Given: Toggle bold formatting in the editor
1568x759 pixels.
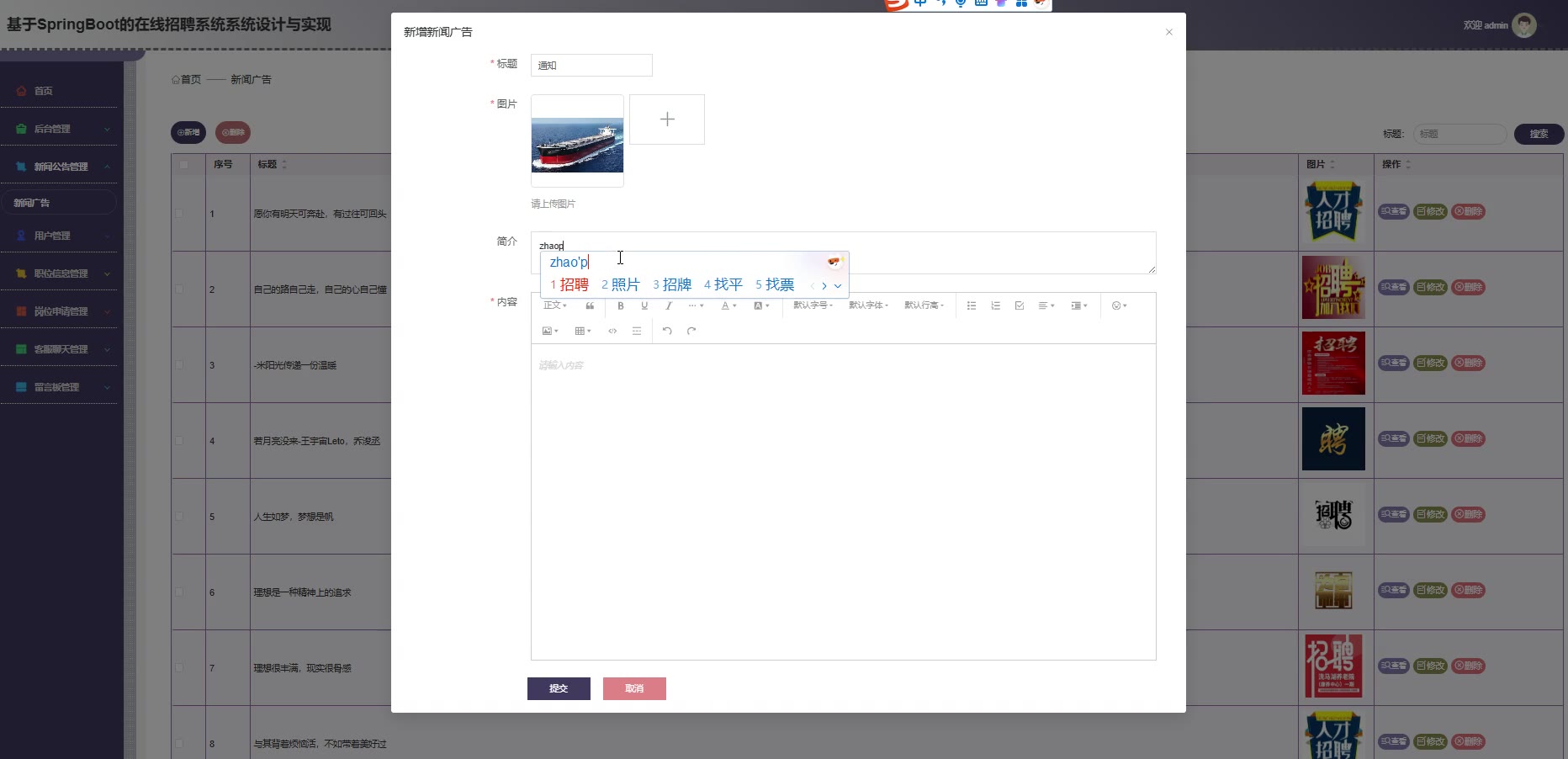Looking at the screenshot, I should tap(621, 305).
